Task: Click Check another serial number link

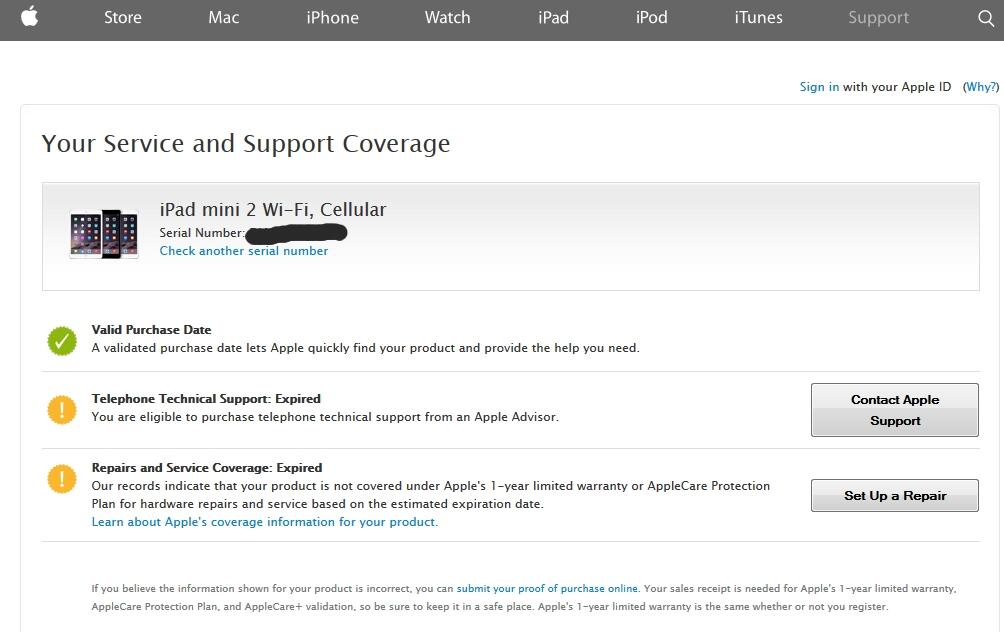Action: (243, 250)
